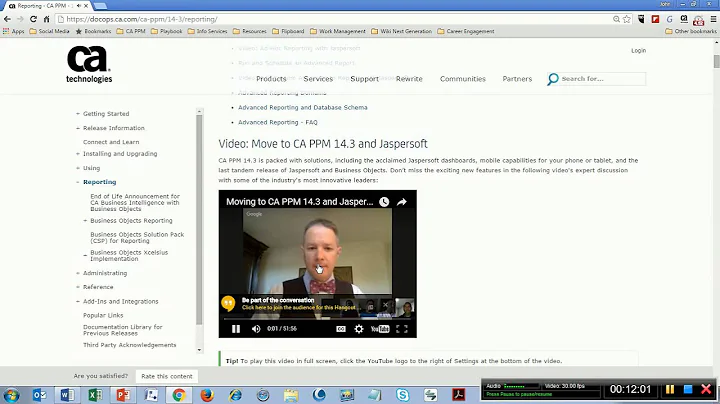The width and height of the screenshot is (720, 404).
Task: Open the CA PPM bookmarks folder
Action: click(x=131, y=31)
